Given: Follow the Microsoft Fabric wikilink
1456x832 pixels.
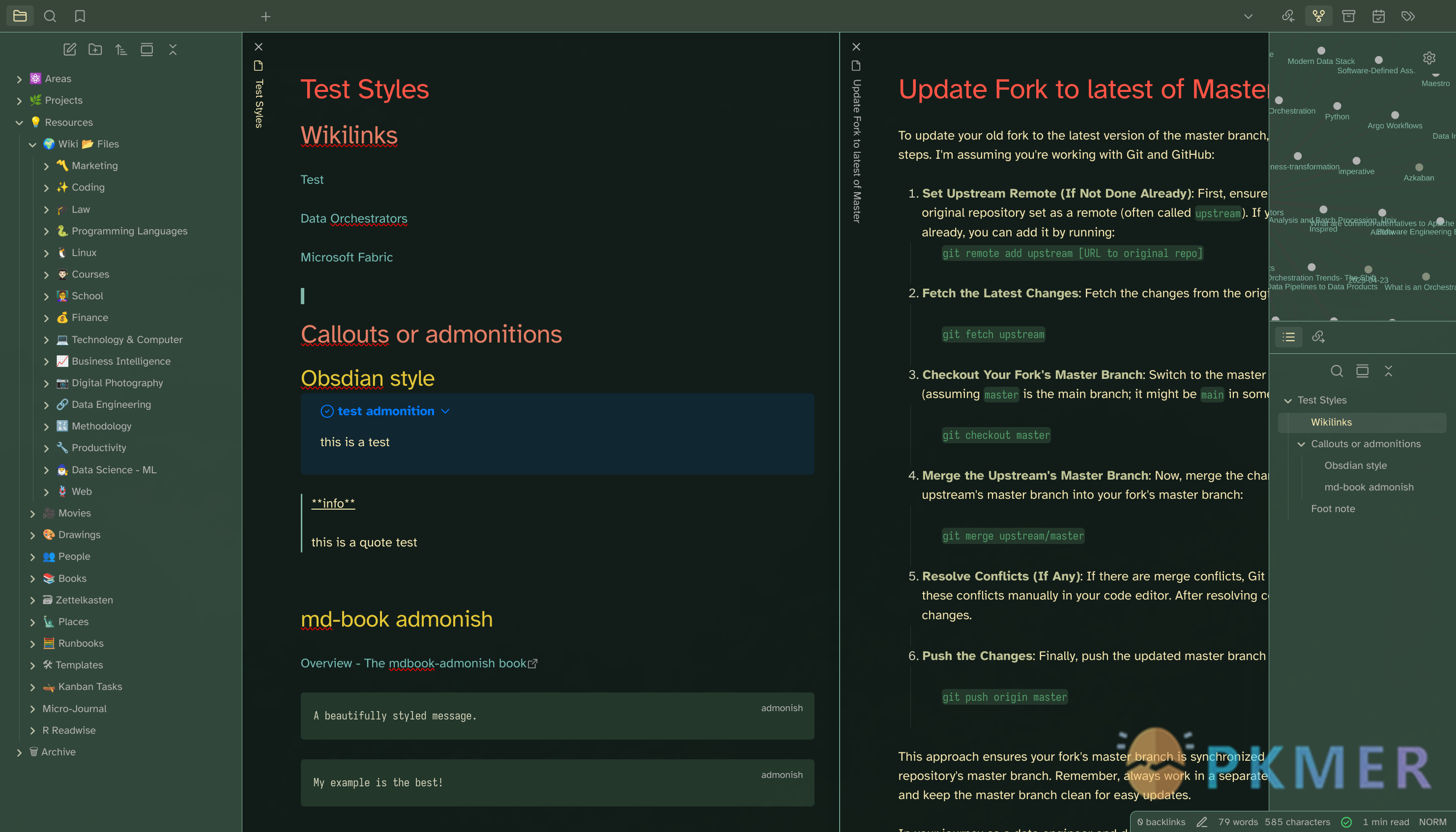Looking at the screenshot, I should click(x=347, y=257).
